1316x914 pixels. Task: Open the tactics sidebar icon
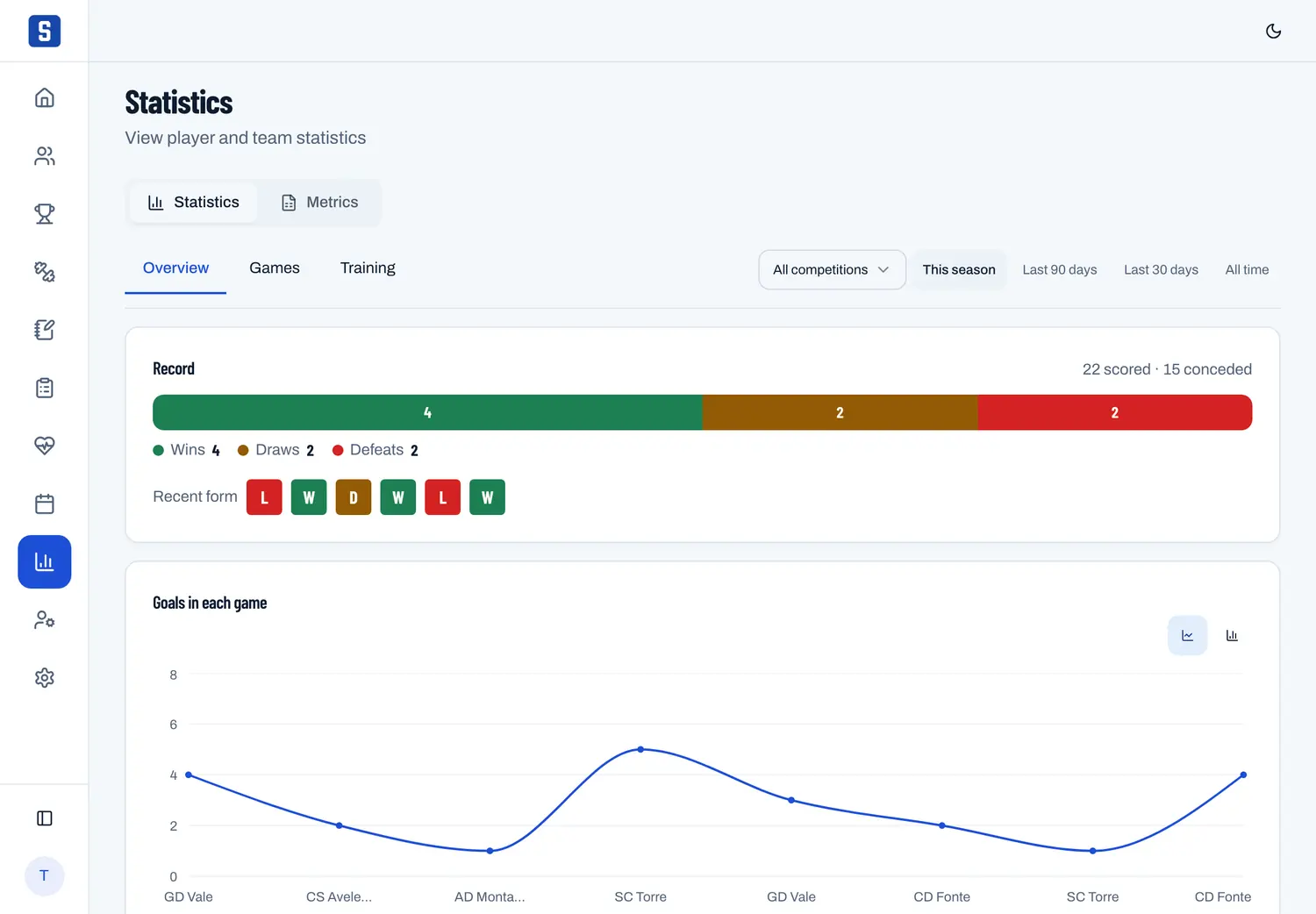click(44, 272)
